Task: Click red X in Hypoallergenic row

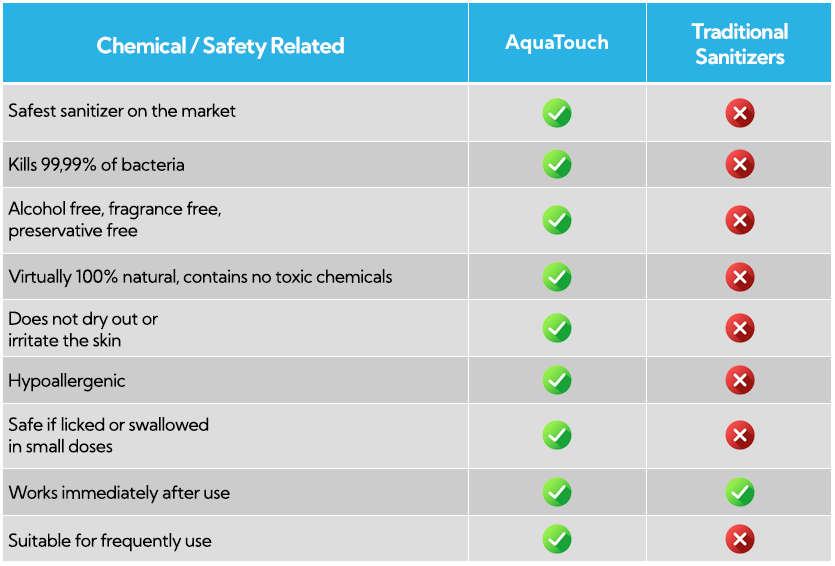Action: click(740, 380)
